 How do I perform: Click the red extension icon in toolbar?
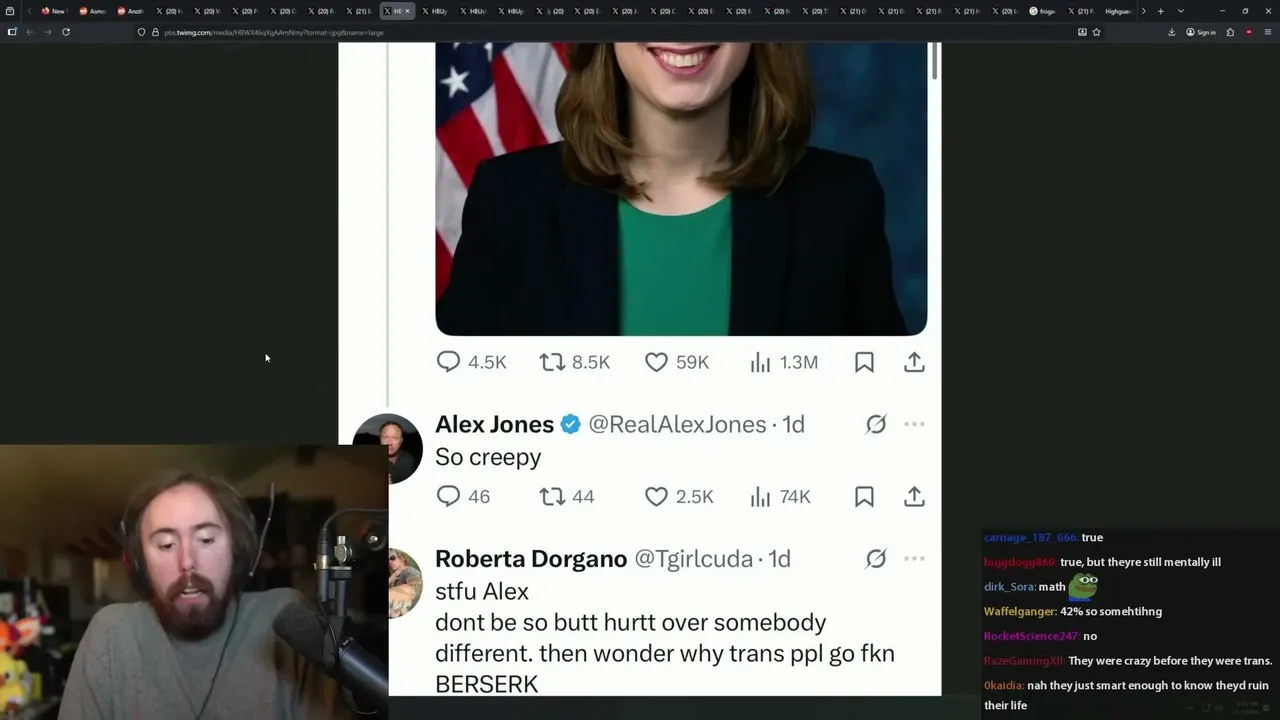pos(1249,32)
